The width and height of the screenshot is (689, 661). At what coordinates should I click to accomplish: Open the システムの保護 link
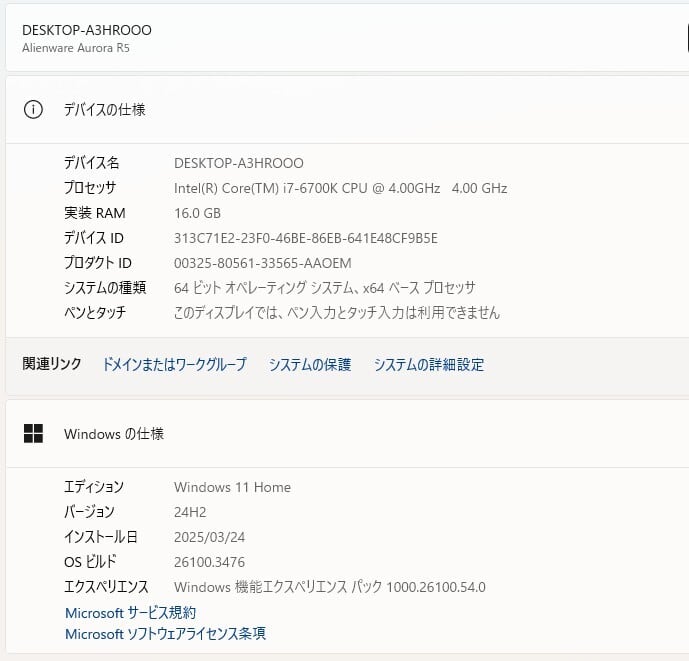[310, 365]
